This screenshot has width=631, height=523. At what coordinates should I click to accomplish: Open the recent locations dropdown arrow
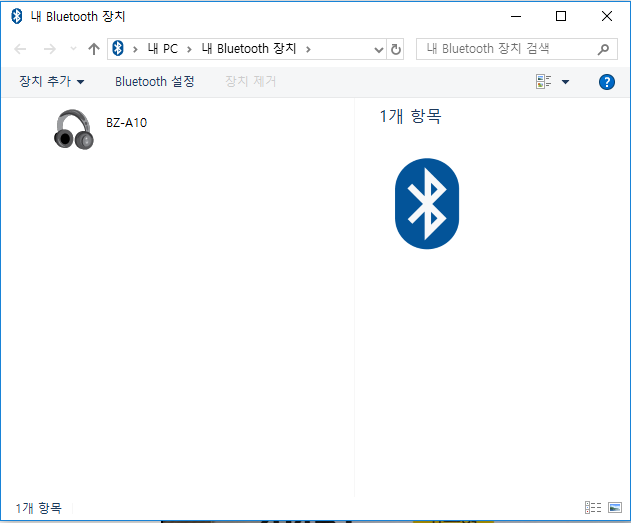73,49
